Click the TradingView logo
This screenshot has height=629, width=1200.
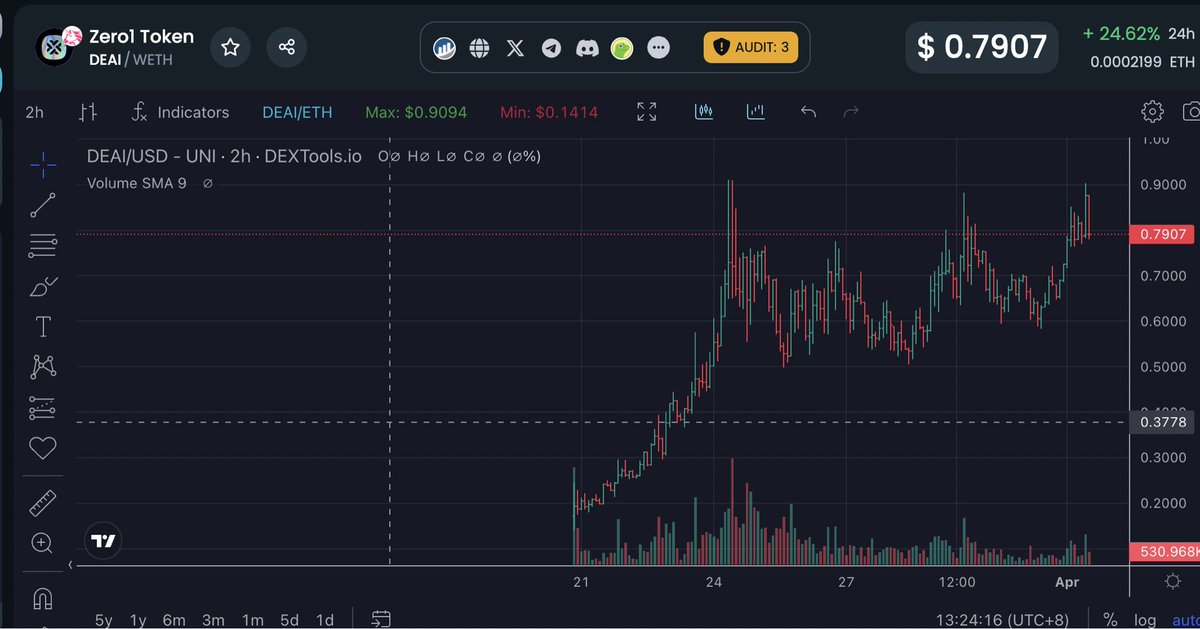102,541
